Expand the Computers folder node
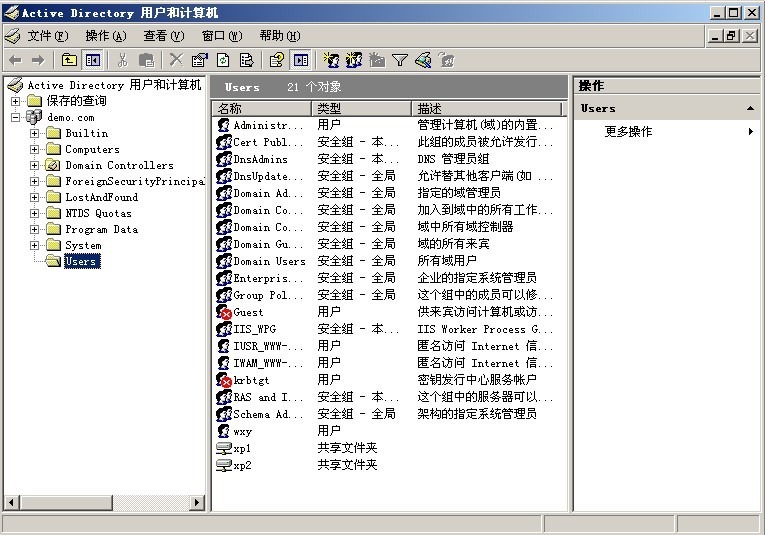 point(34,149)
